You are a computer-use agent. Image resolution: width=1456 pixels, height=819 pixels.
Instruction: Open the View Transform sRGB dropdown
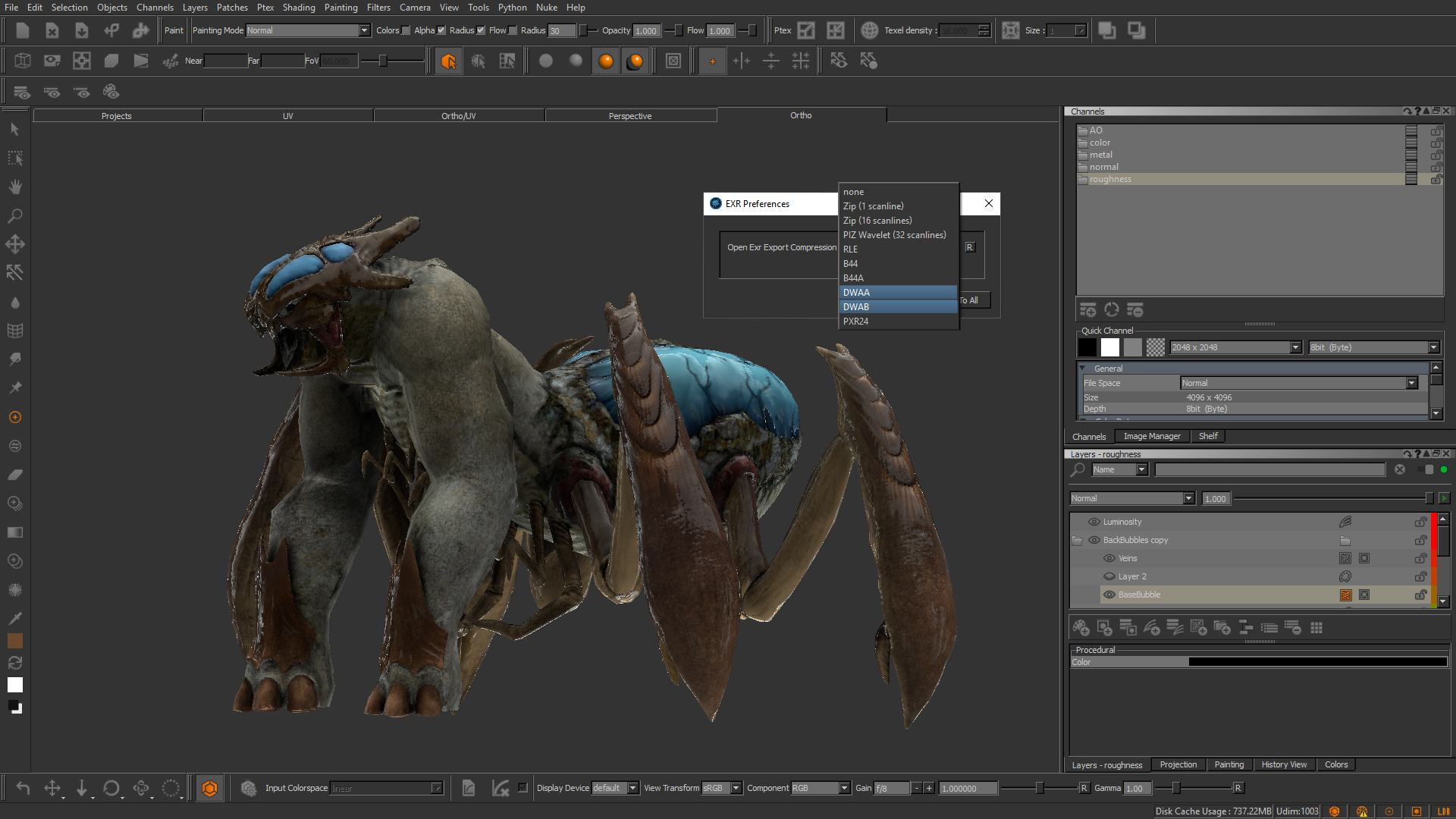pos(721,788)
